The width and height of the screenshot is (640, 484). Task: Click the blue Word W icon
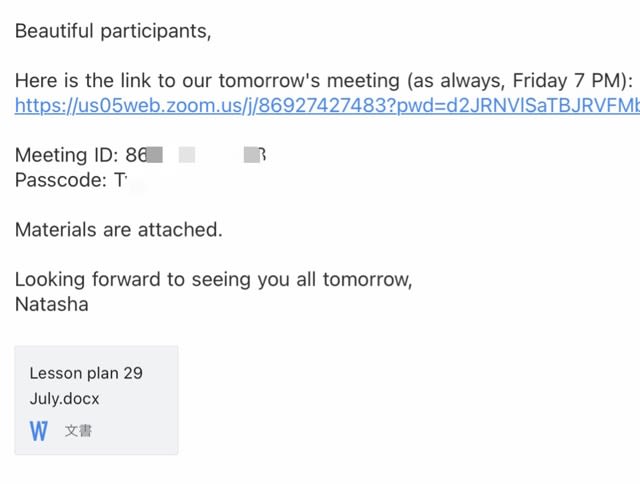tap(39, 431)
